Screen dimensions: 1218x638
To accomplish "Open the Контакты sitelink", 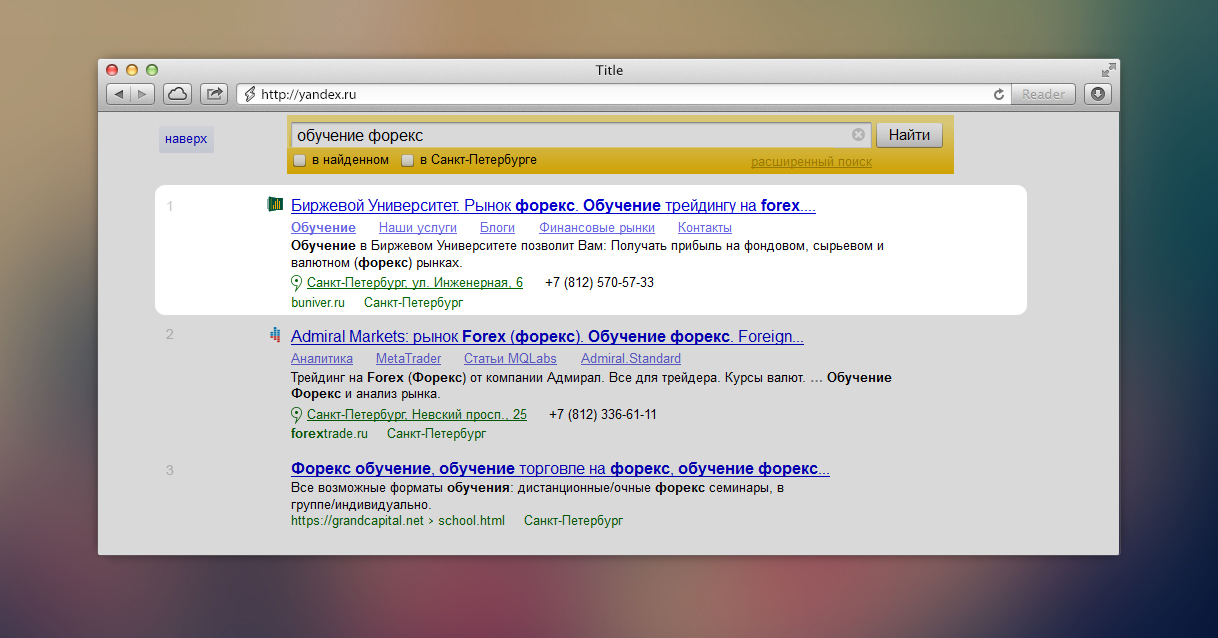I will [x=705, y=228].
